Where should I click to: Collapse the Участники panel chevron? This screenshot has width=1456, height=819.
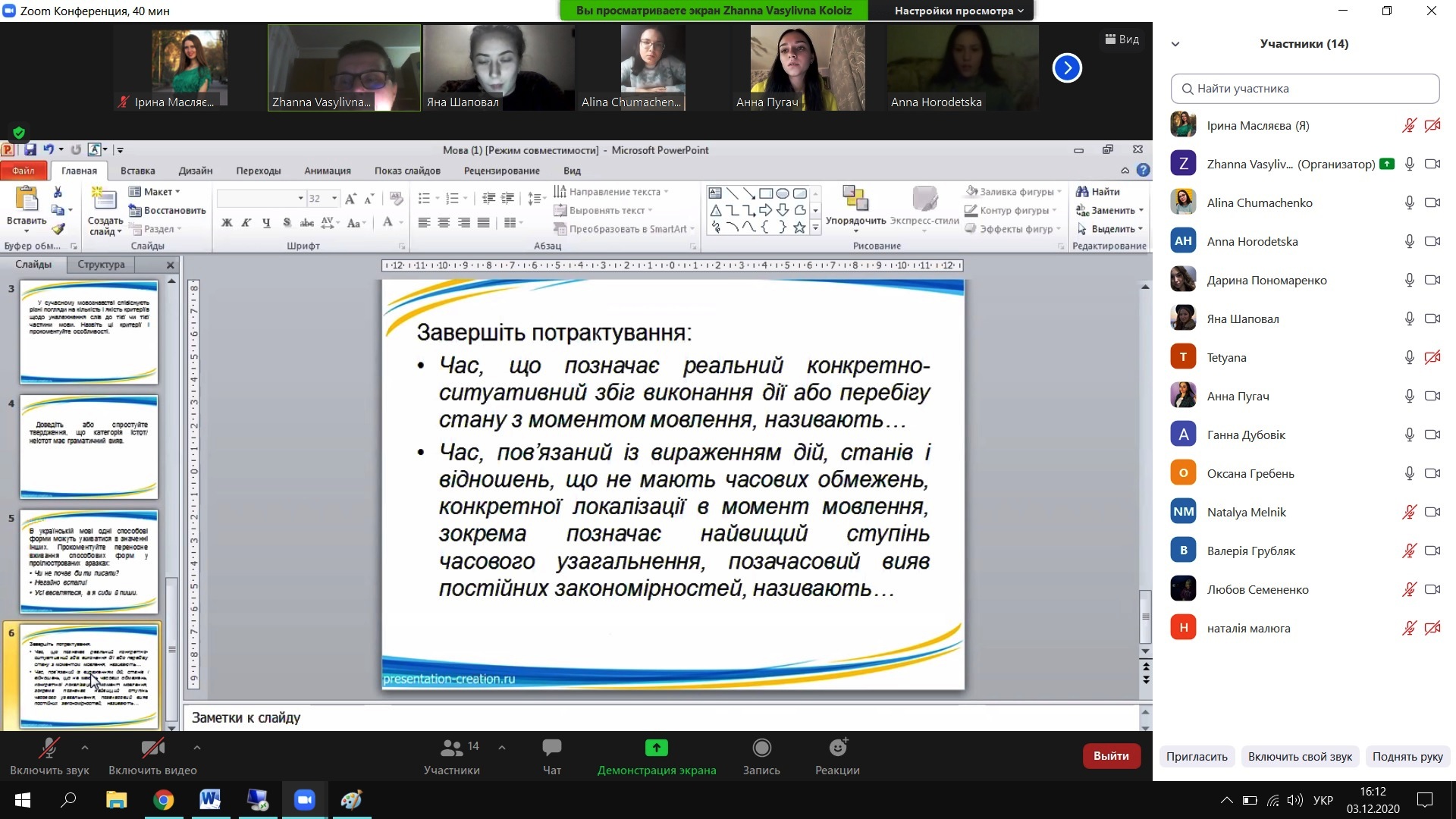click(x=1175, y=44)
